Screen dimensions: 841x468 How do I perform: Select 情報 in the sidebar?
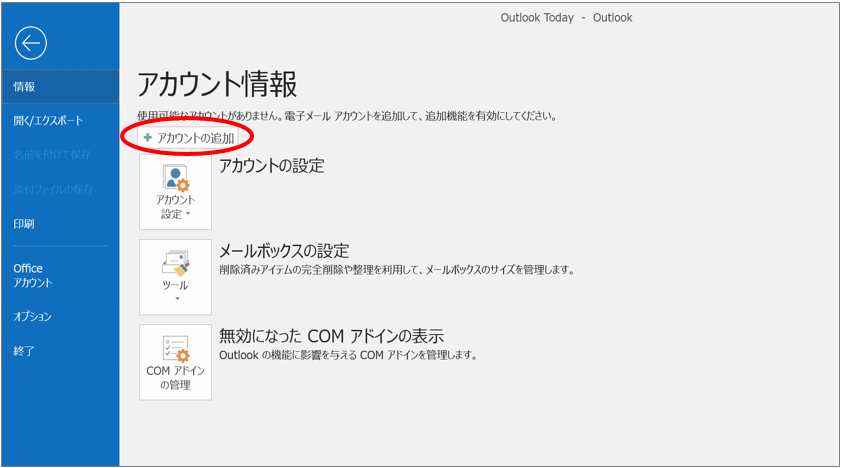coord(60,86)
